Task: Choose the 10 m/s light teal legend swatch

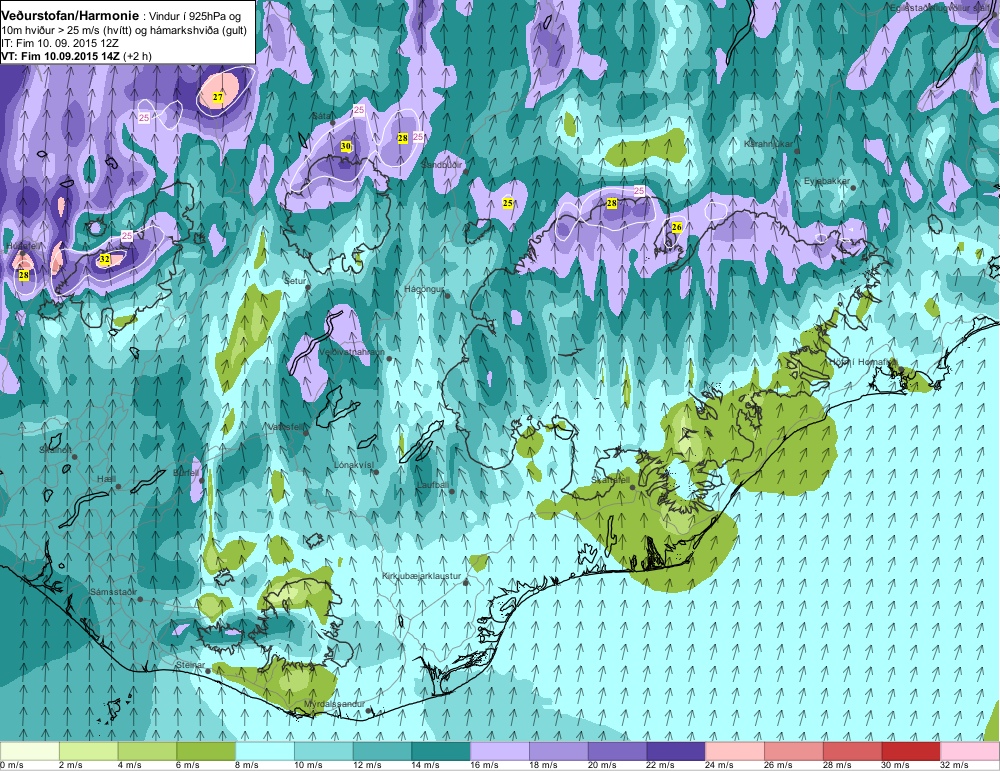Action: click(323, 751)
